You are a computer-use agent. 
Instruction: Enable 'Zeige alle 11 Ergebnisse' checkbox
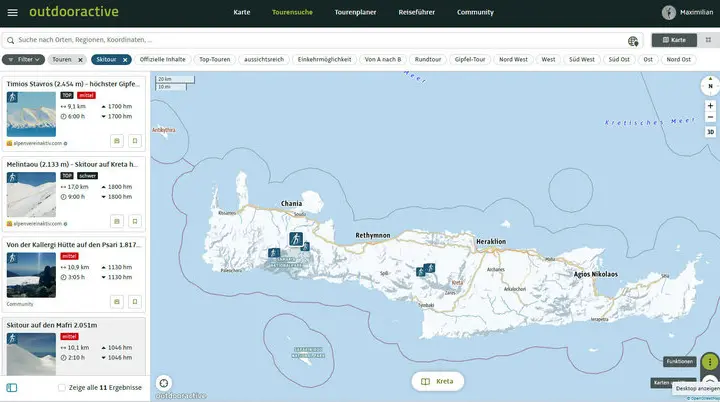(x=62, y=387)
